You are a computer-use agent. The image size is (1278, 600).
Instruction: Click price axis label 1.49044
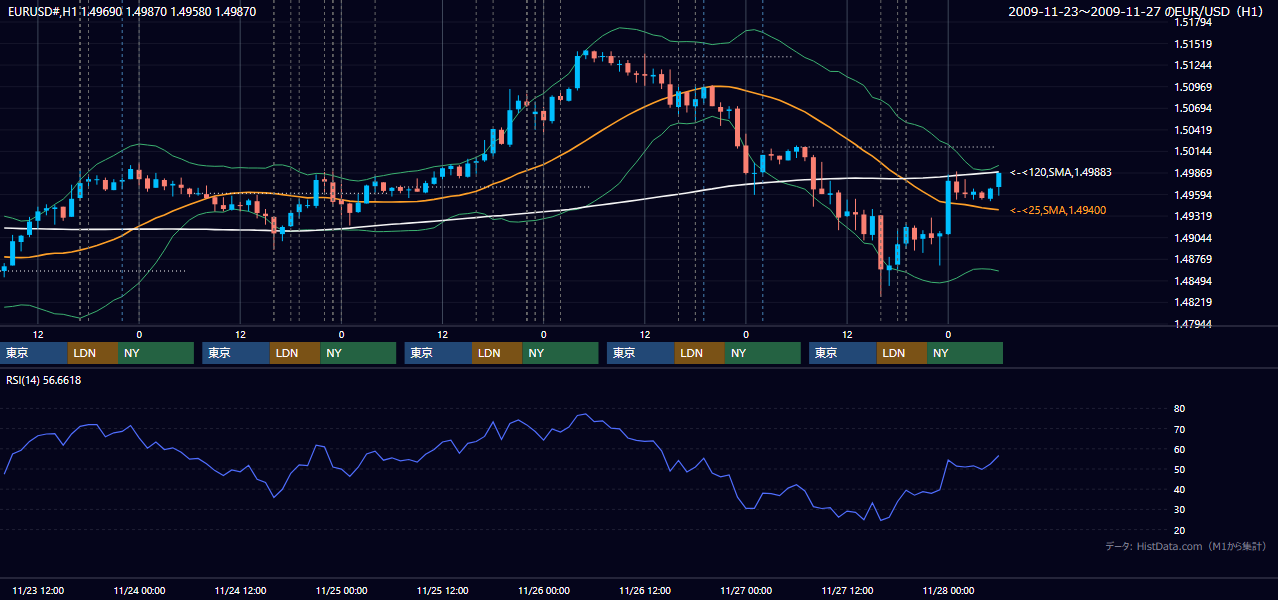point(1193,238)
